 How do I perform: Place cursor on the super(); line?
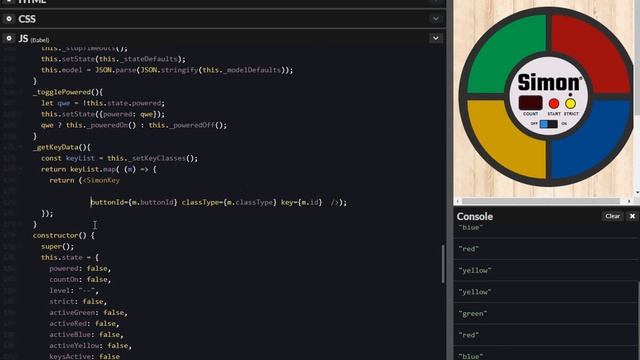pos(58,247)
